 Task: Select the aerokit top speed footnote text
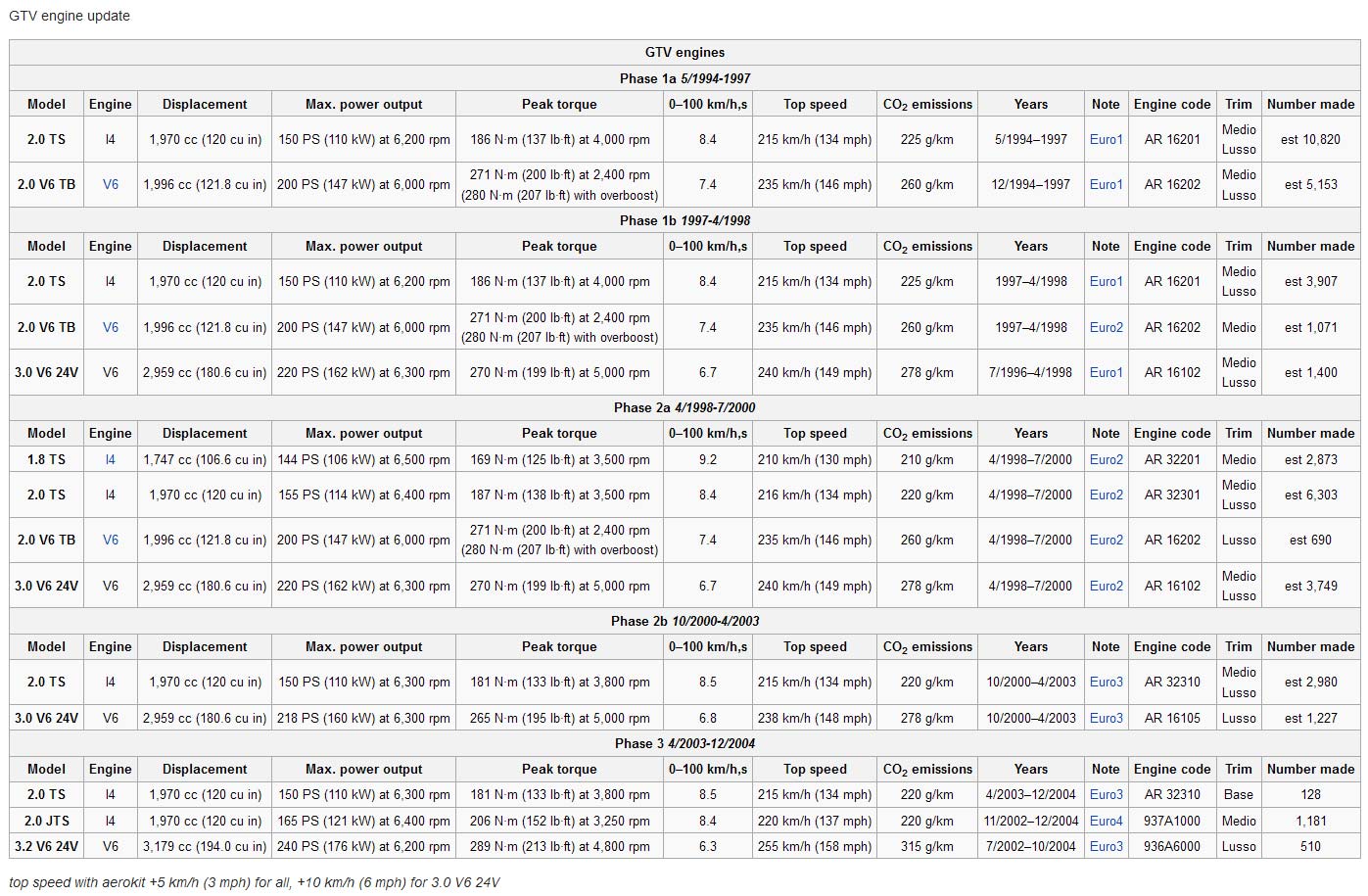pos(254,882)
